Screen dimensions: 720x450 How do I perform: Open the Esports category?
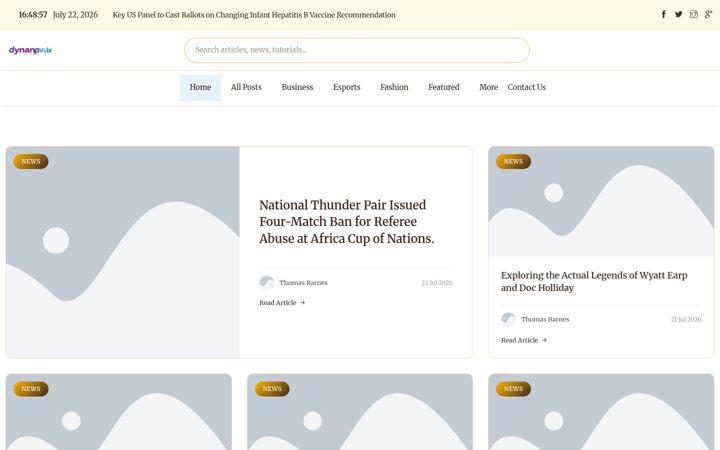(x=347, y=87)
